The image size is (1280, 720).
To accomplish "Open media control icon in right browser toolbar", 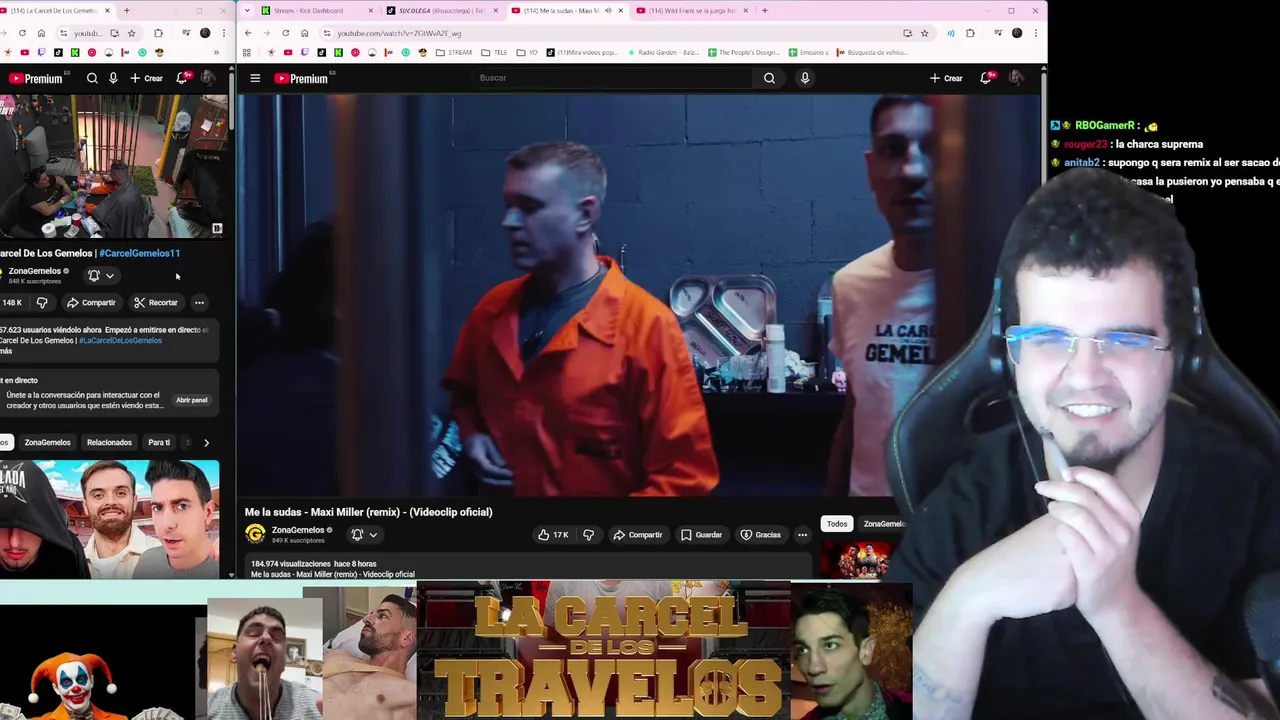I will pyautogui.click(x=998, y=33).
